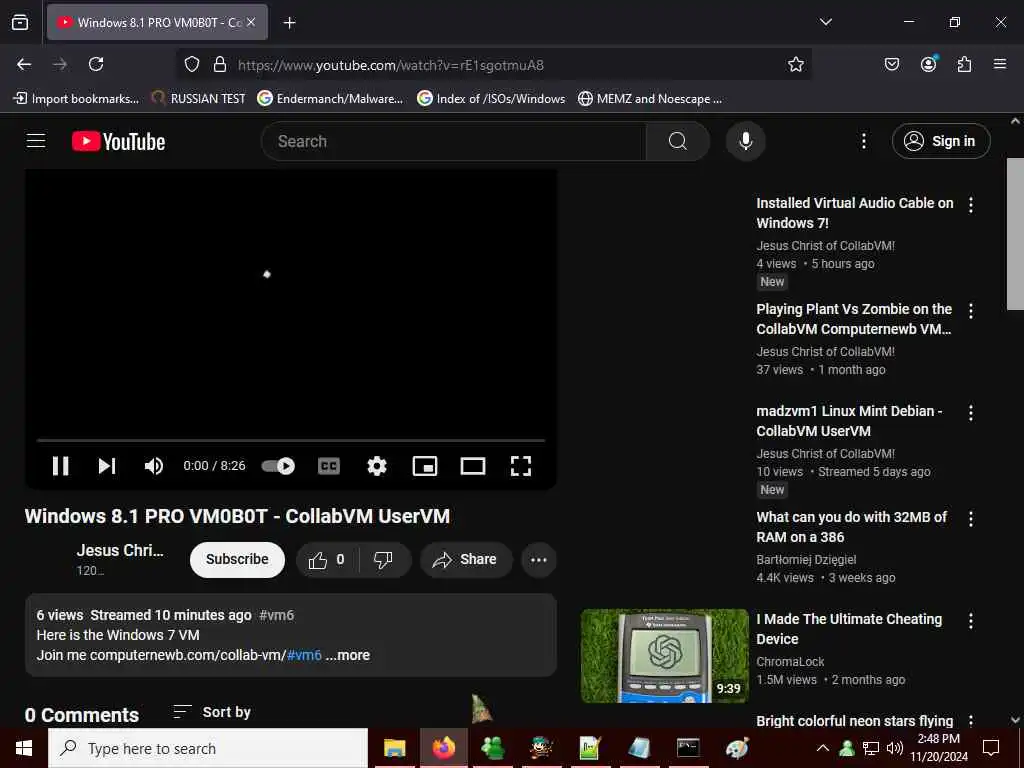This screenshot has width=1024, height=768.
Task: Open RUSSIAN TEST bookmark
Action: [x=199, y=99]
